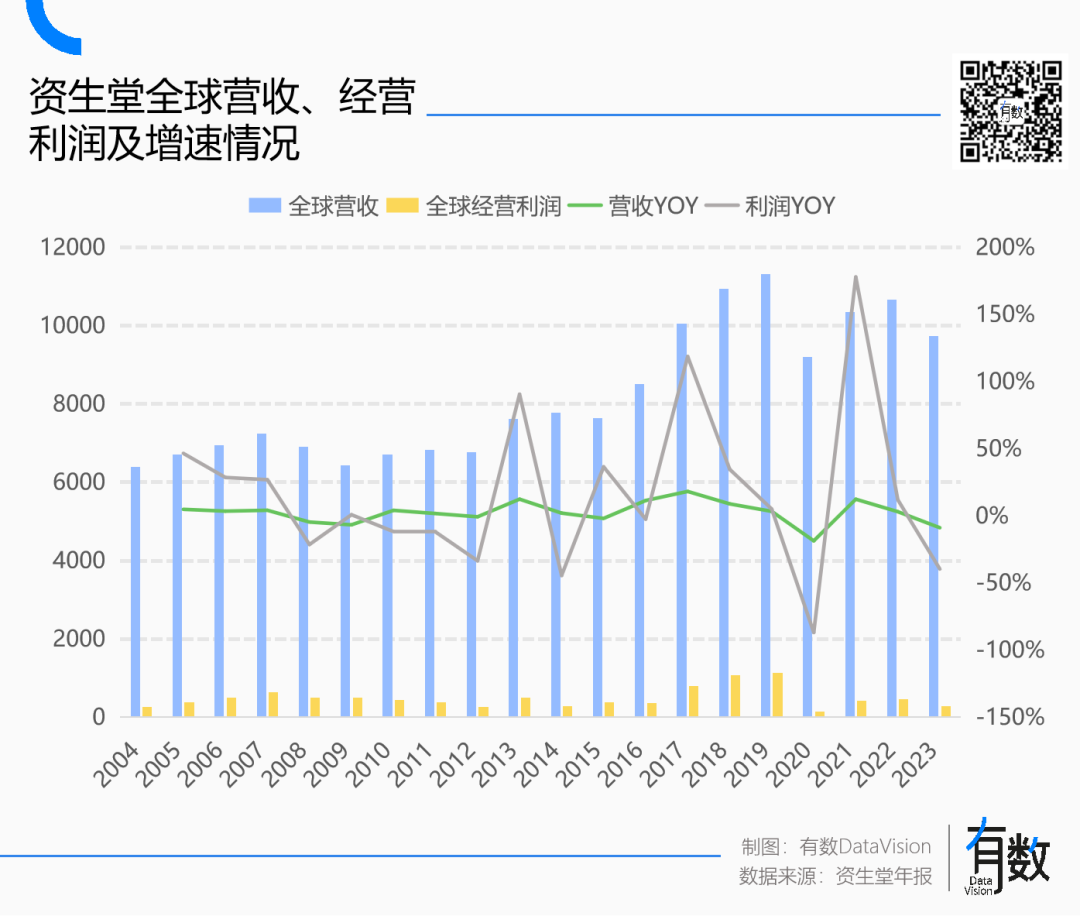The width and height of the screenshot is (1080, 916).
Task: Click the 6000 left axis label
Action: (79, 482)
